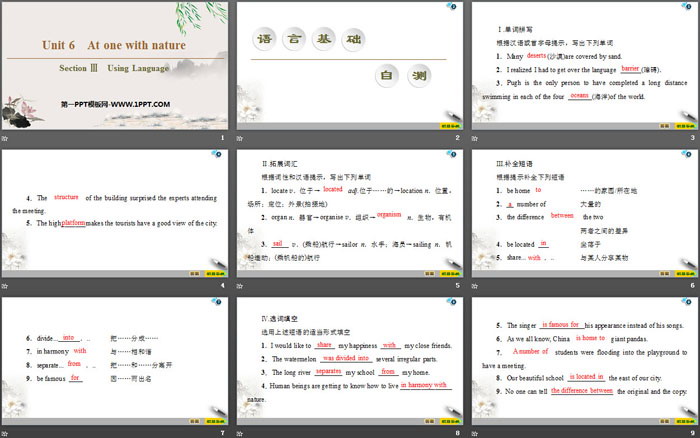This screenshot has width=700, height=438.
Task: Click animation star icon below slide 8
Action: click(x=240, y=434)
